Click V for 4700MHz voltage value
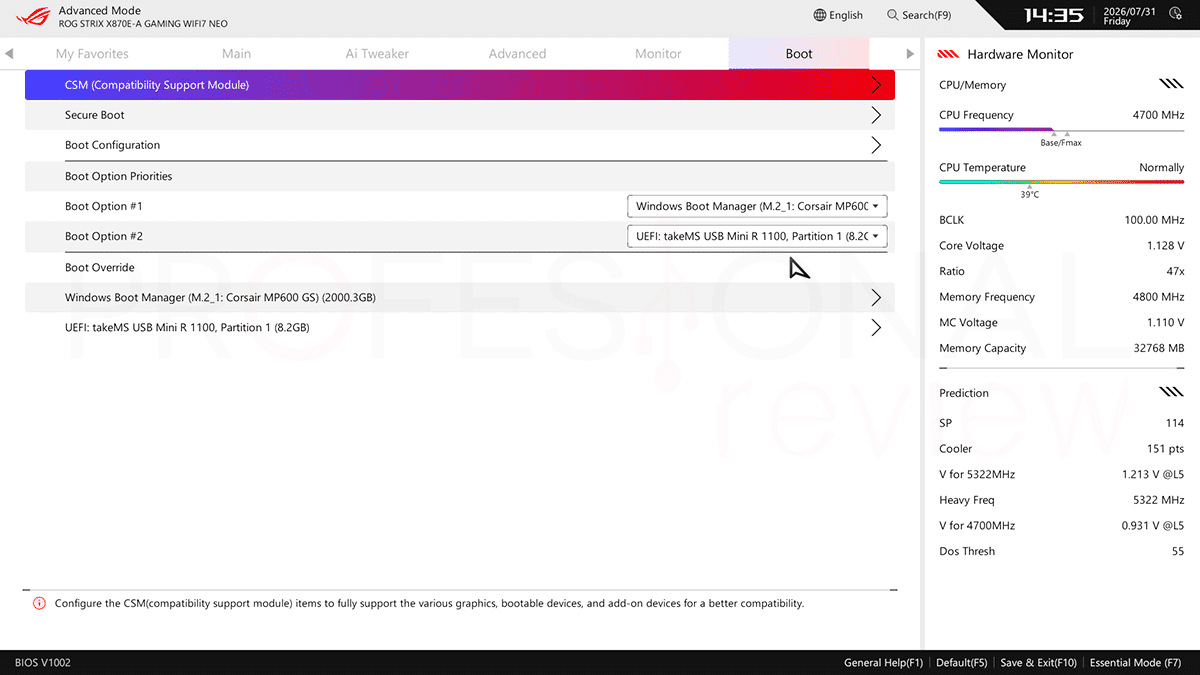The image size is (1200, 675). pos(1153,525)
